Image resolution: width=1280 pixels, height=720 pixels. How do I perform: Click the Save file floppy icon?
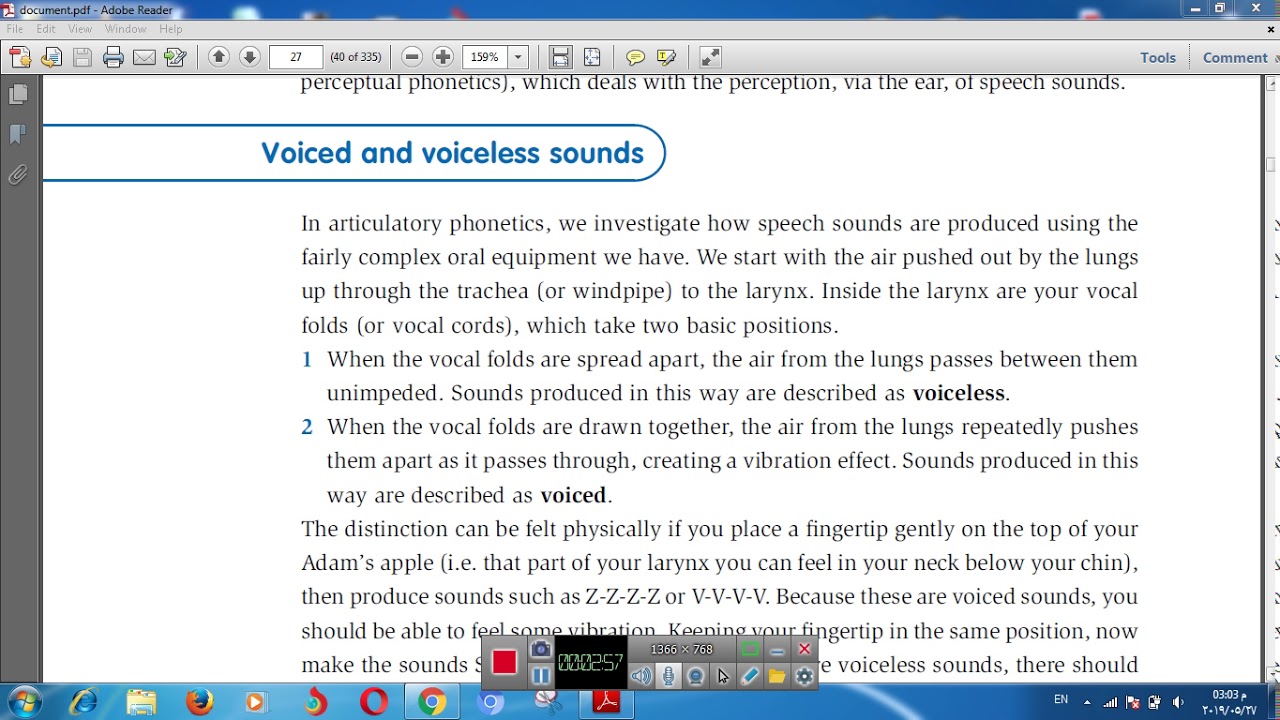point(82,57)
